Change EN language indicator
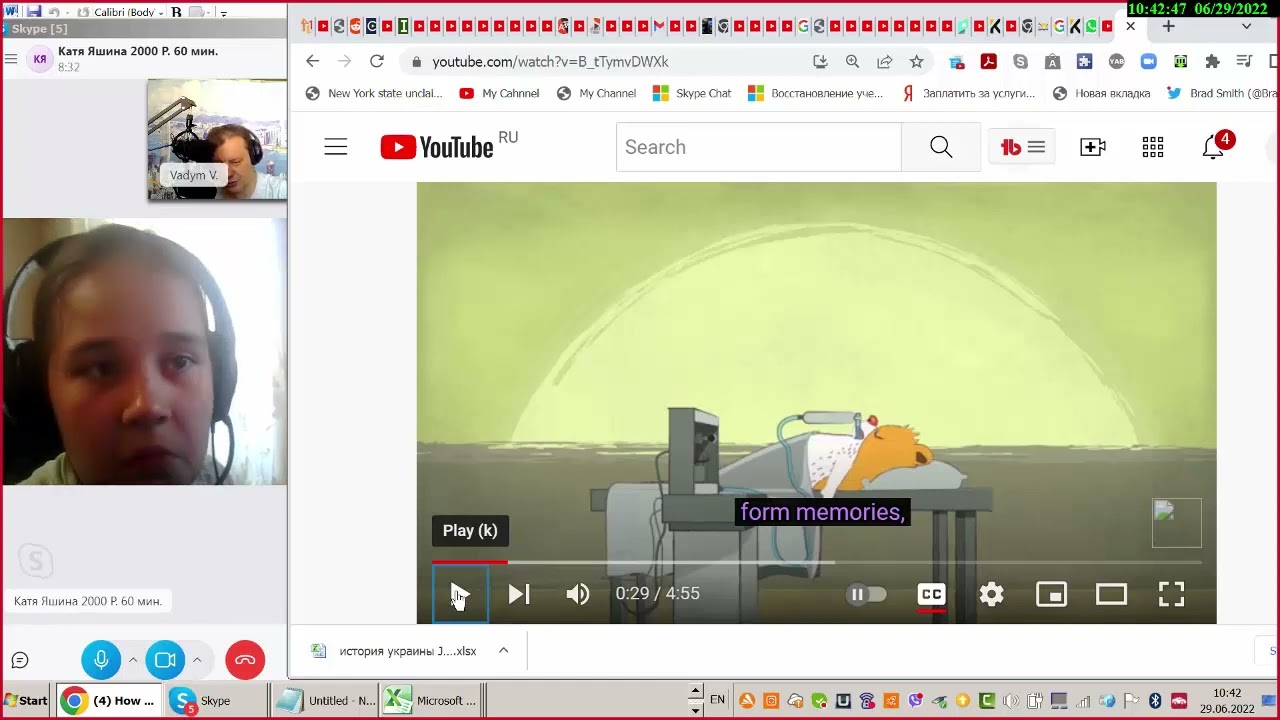Viewport: 1280px width, 720px height. [717, 700]
